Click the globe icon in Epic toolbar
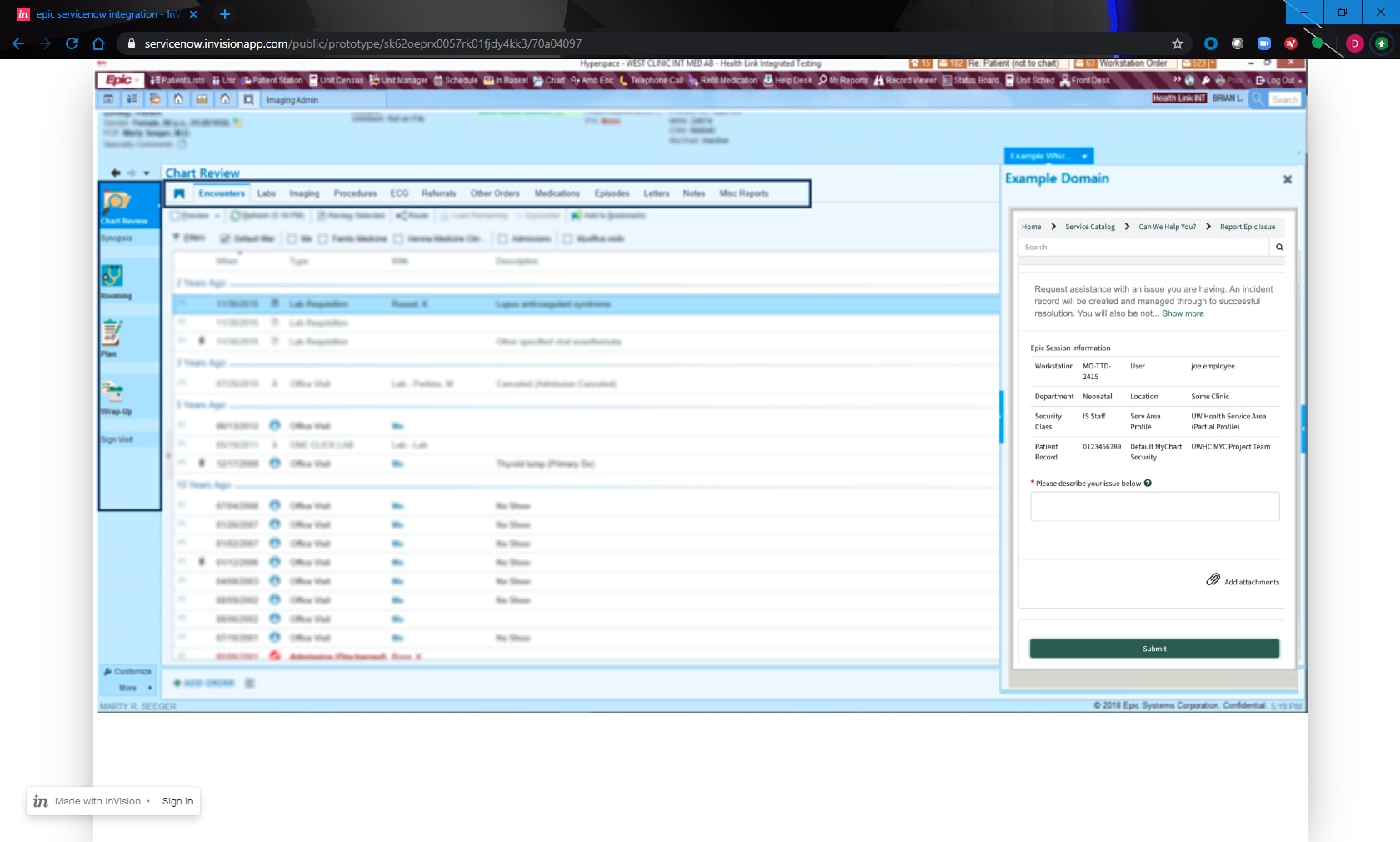 pyautogui.click(x=1190, y=80)
